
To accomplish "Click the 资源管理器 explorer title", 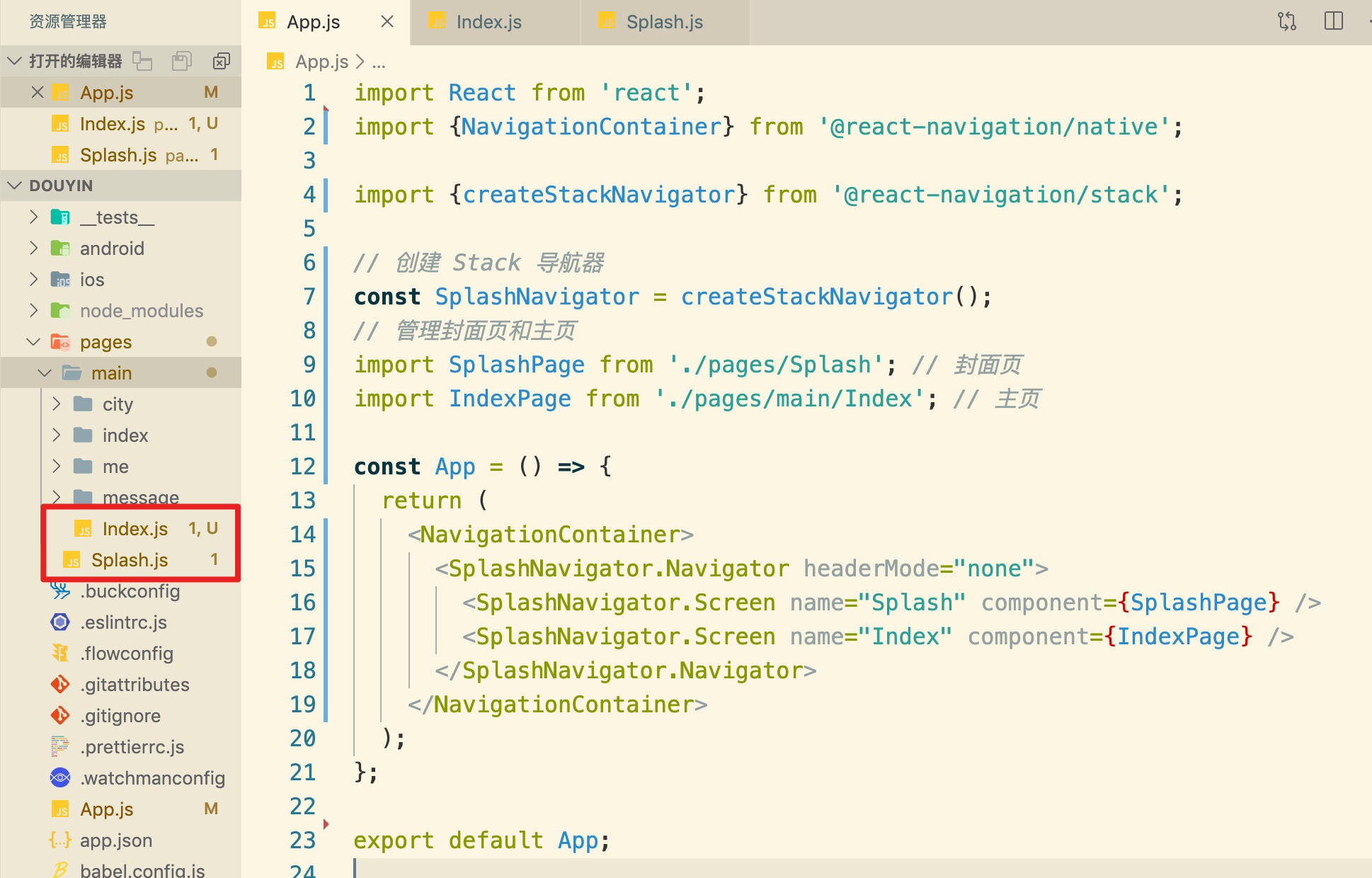I will 67,22.
